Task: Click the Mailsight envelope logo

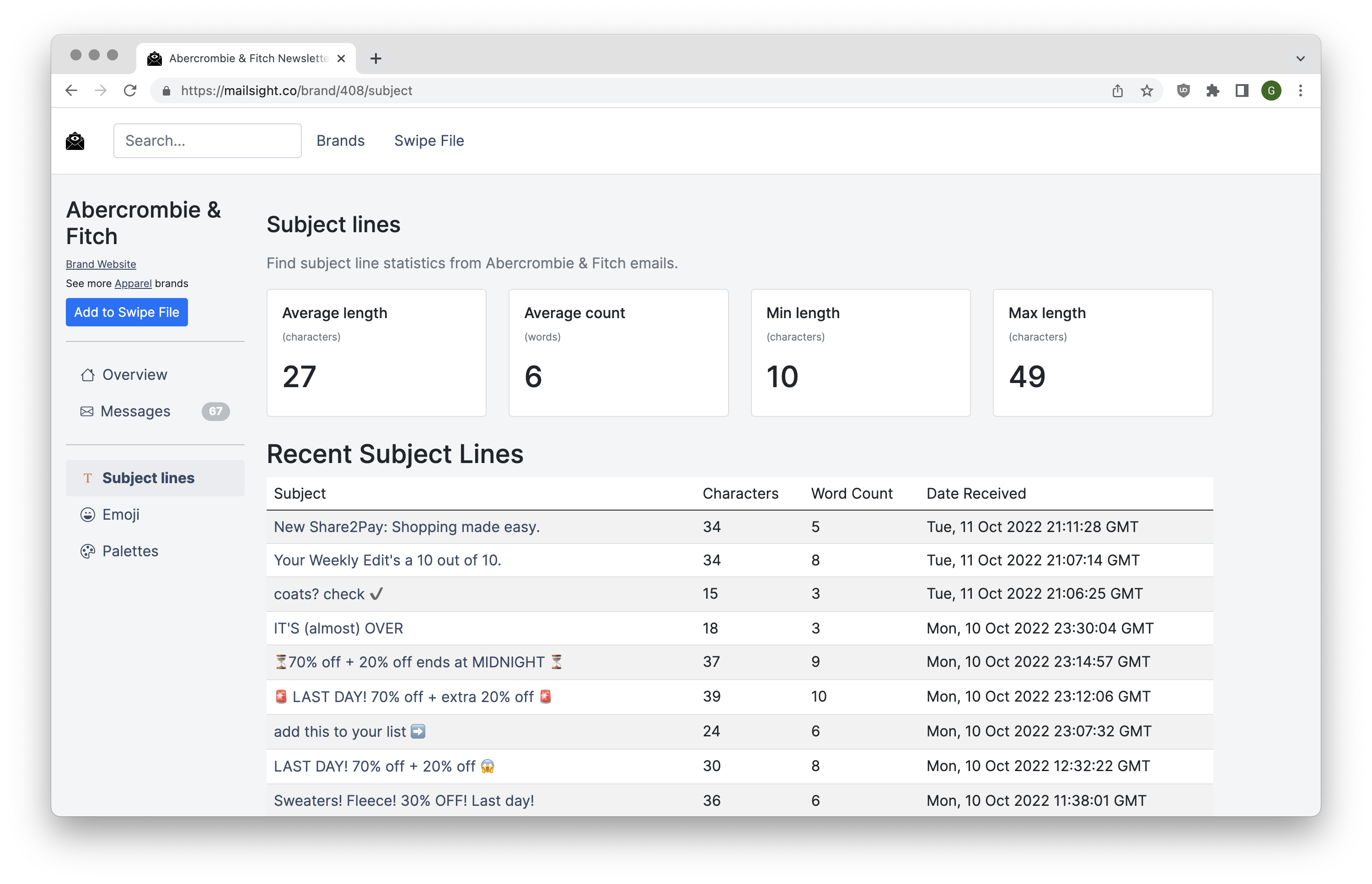Action: pos(75,141)
